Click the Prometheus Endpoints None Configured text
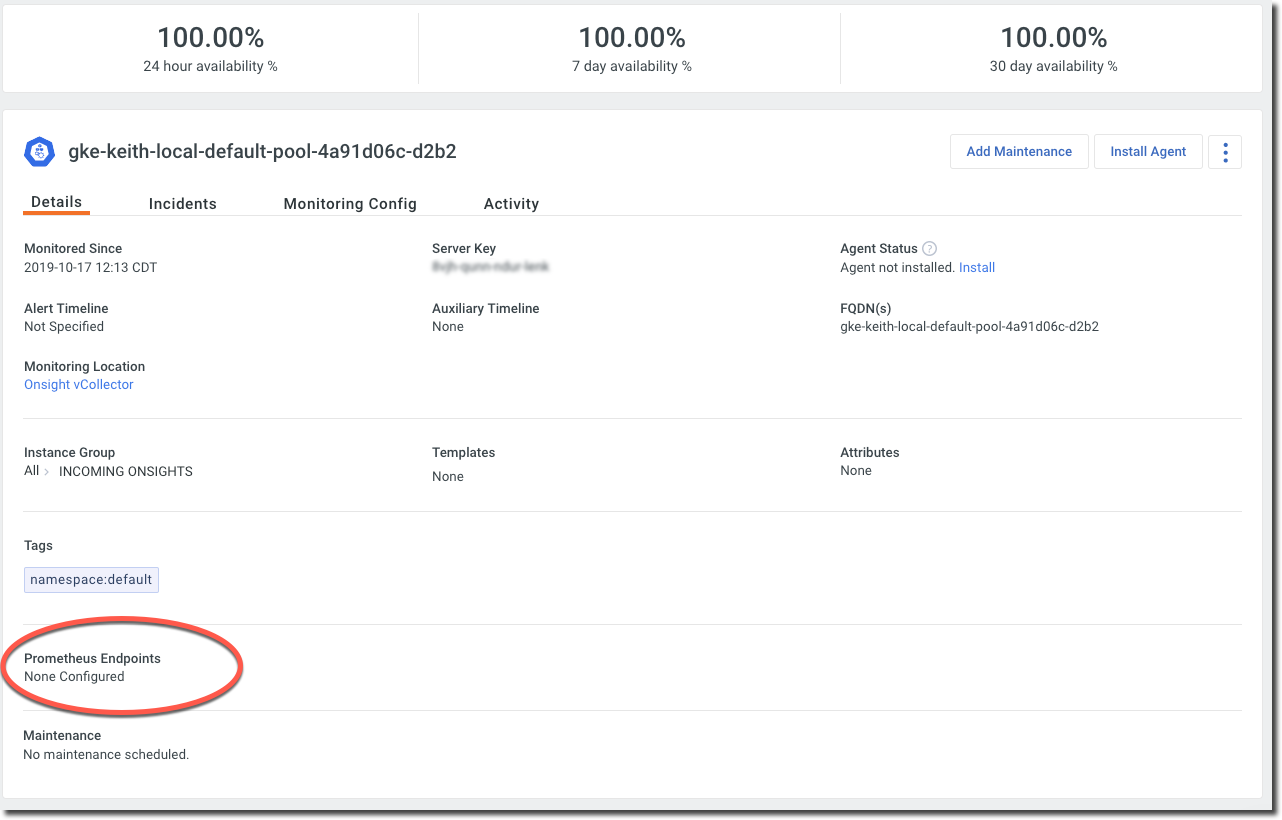 74,677
